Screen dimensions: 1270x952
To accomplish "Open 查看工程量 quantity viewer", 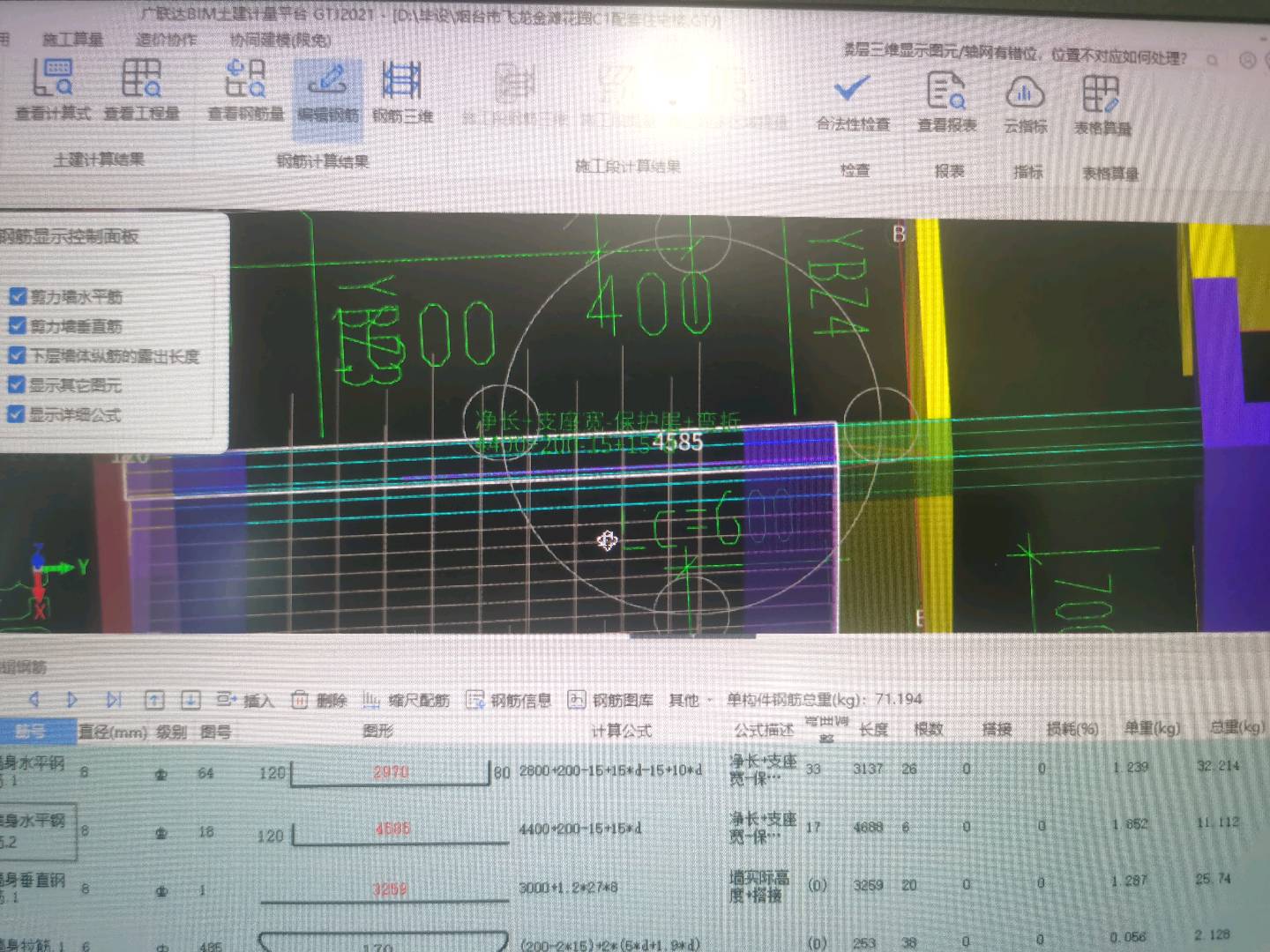I will point(141,90).
